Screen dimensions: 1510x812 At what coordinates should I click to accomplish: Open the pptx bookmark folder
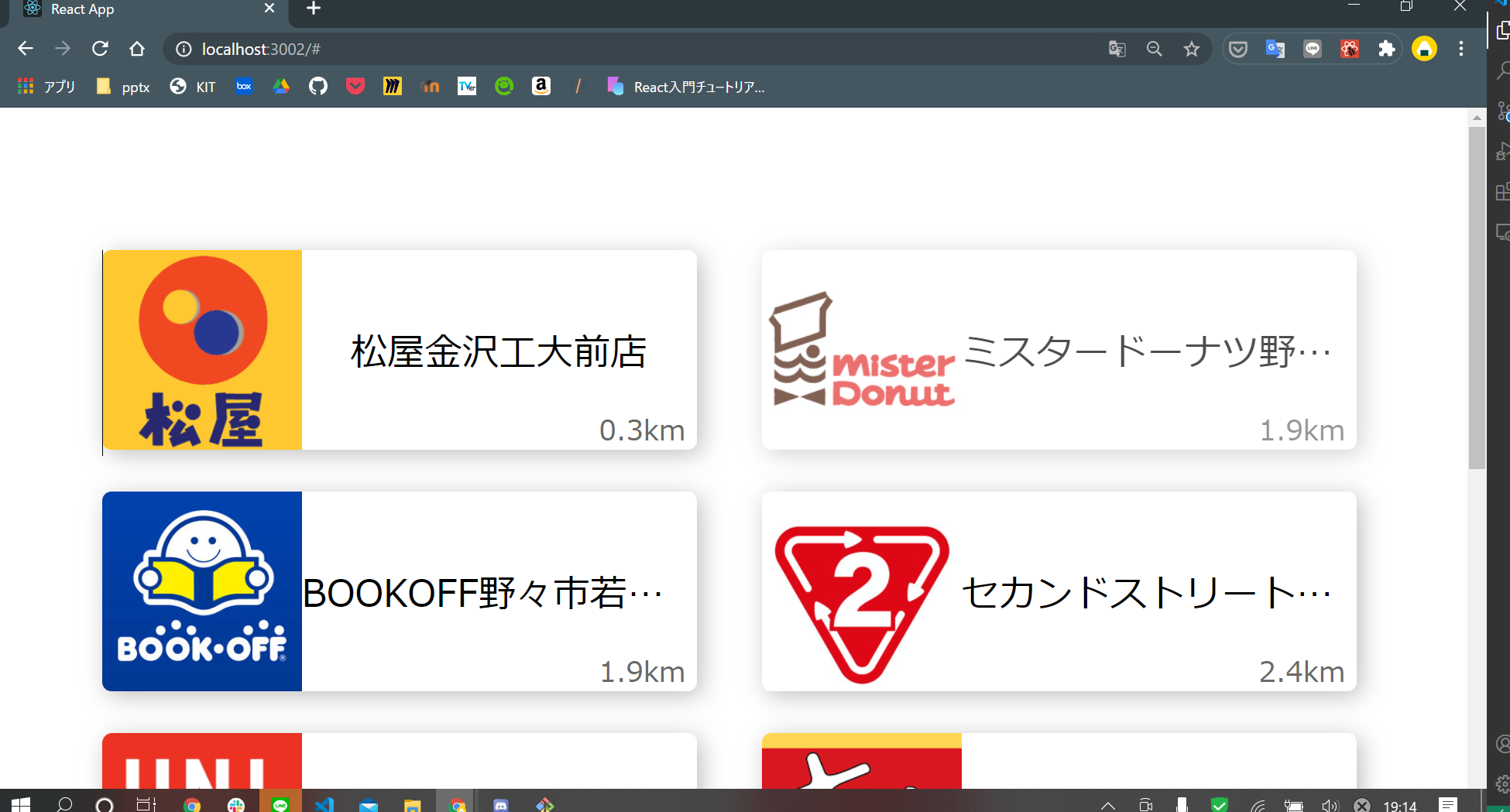pos(123,87)
